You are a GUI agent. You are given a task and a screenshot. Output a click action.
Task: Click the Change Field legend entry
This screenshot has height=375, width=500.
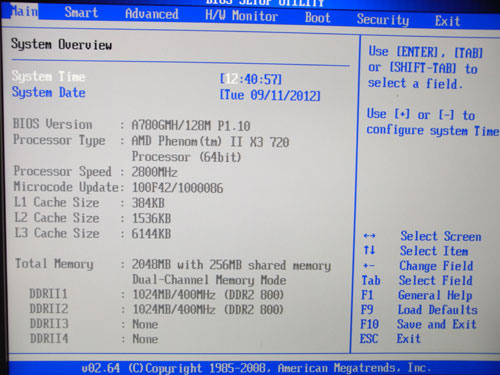click(436, 266)
